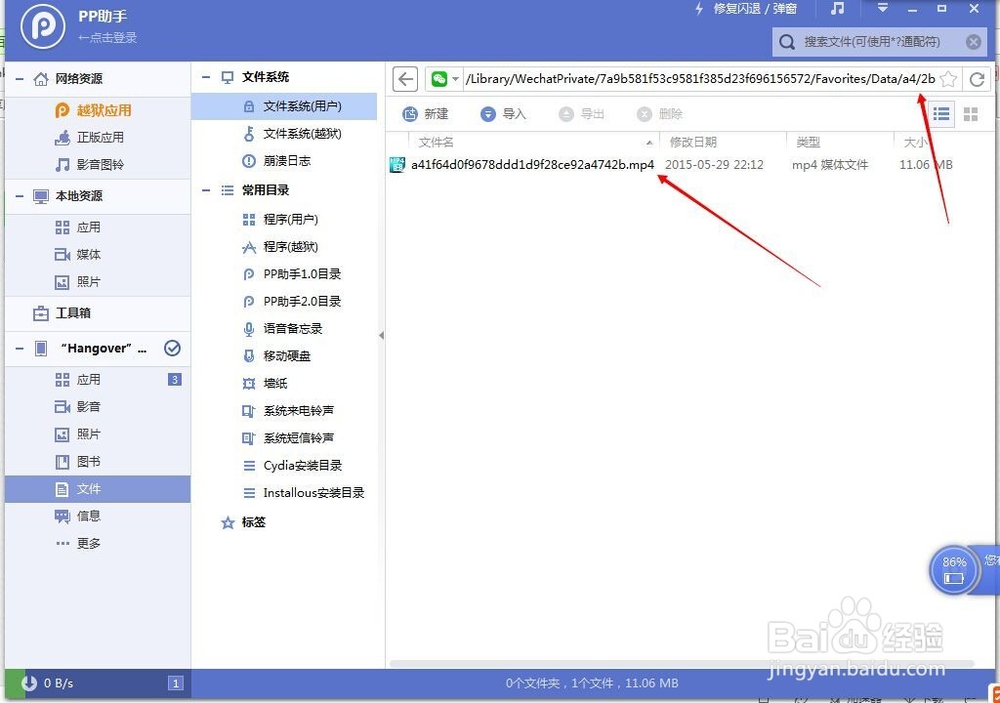Collapse the sidebar using the left arrow
Image resolution: width=1000 pixels, height=703 pixels.
pos(381,337)
